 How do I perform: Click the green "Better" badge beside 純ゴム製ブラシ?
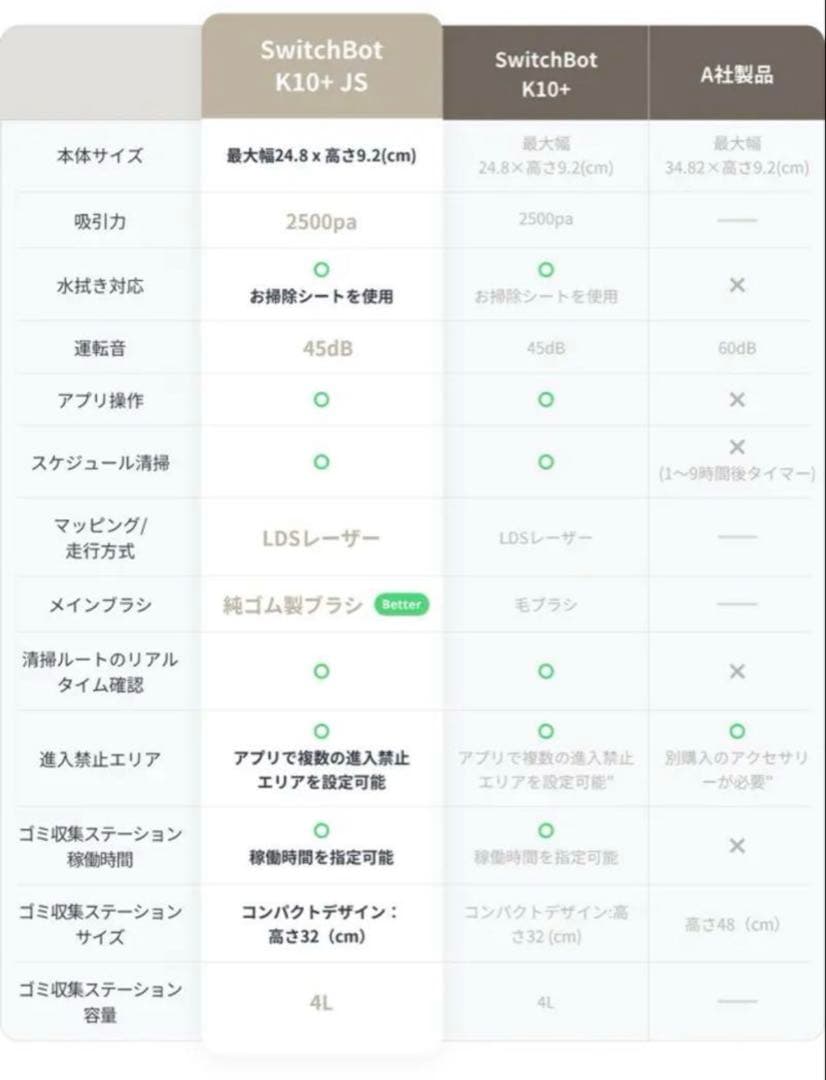pos(400,605)
